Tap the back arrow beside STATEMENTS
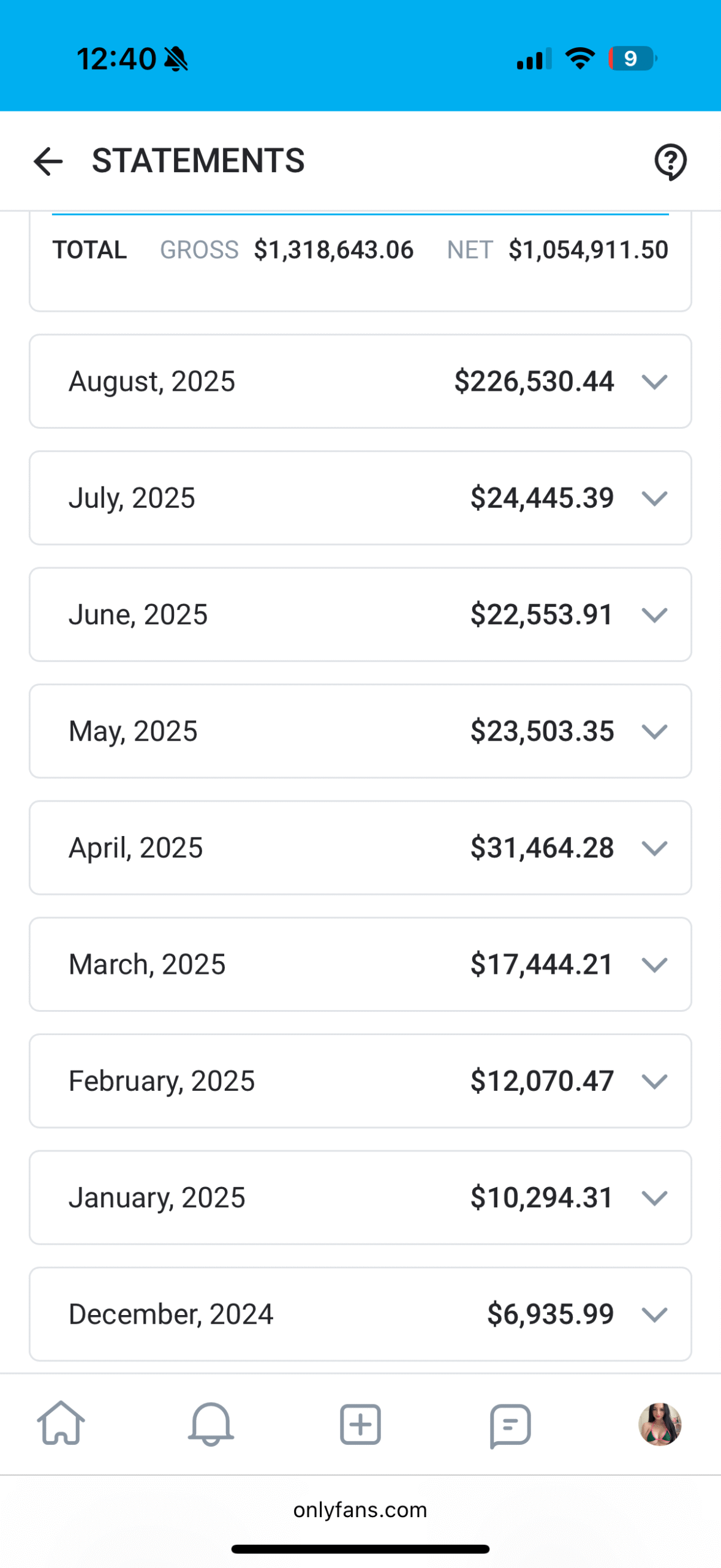This screenshot has width=721, height=1568. [48, 161]
